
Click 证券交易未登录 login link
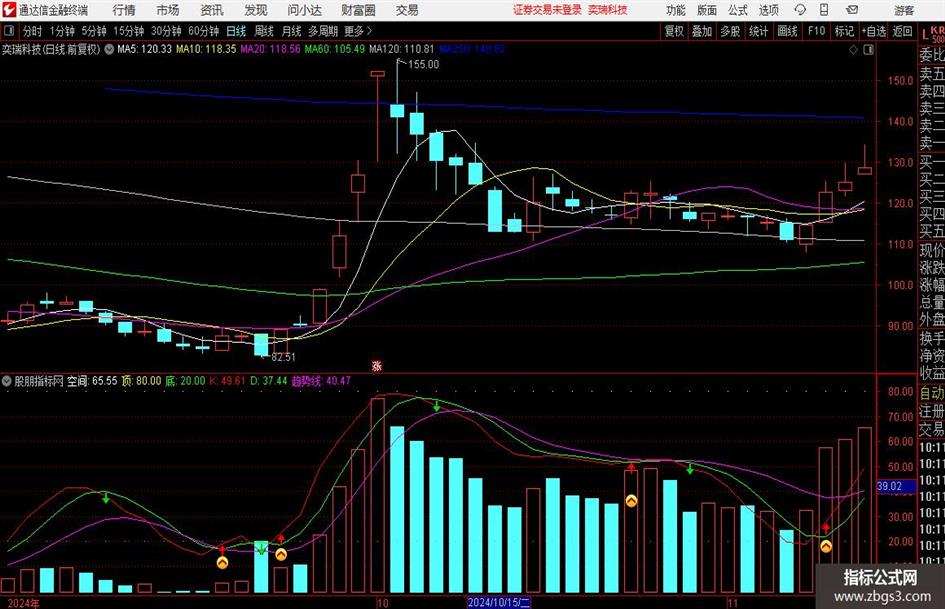[x=547, y=10]
